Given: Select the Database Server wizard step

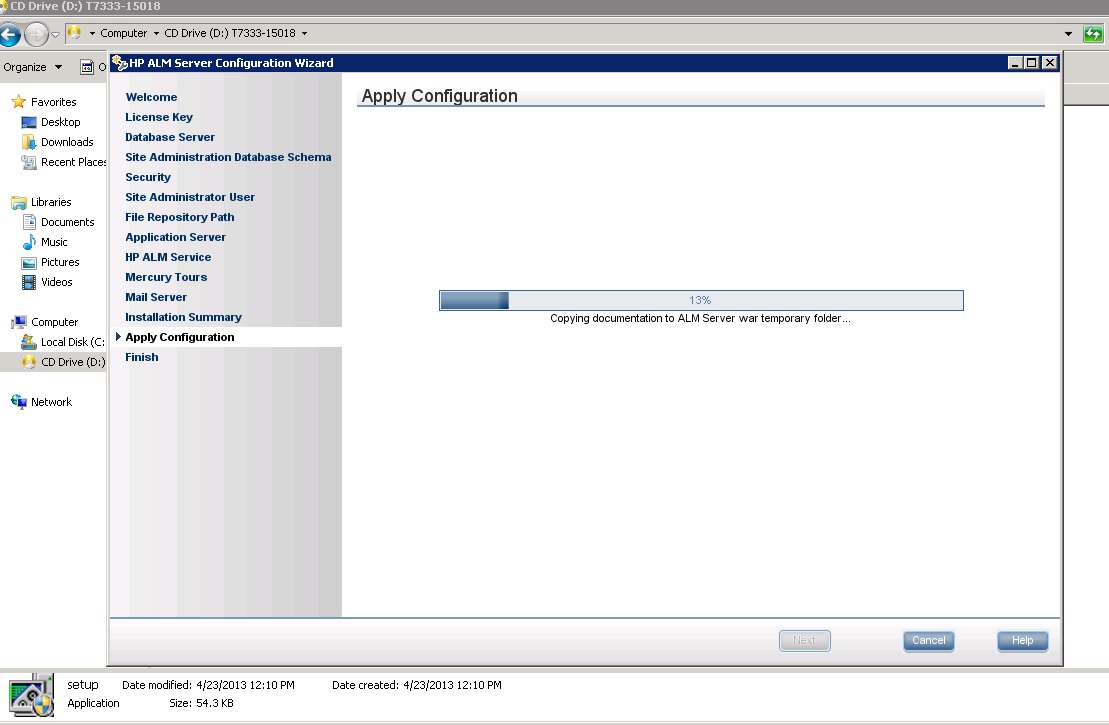Looking at the screenshot, I should (170, 137).
